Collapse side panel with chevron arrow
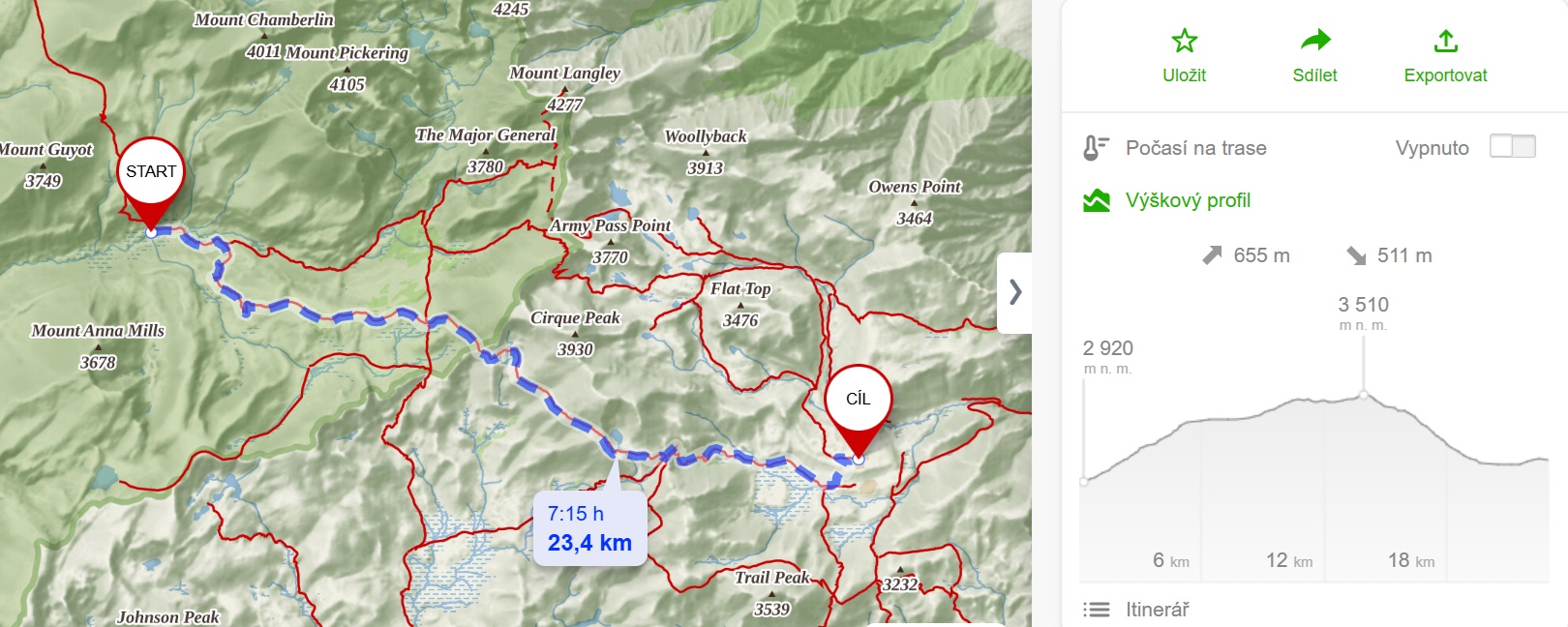This screenshot has width=1568, height=627. click(1014, 292)
